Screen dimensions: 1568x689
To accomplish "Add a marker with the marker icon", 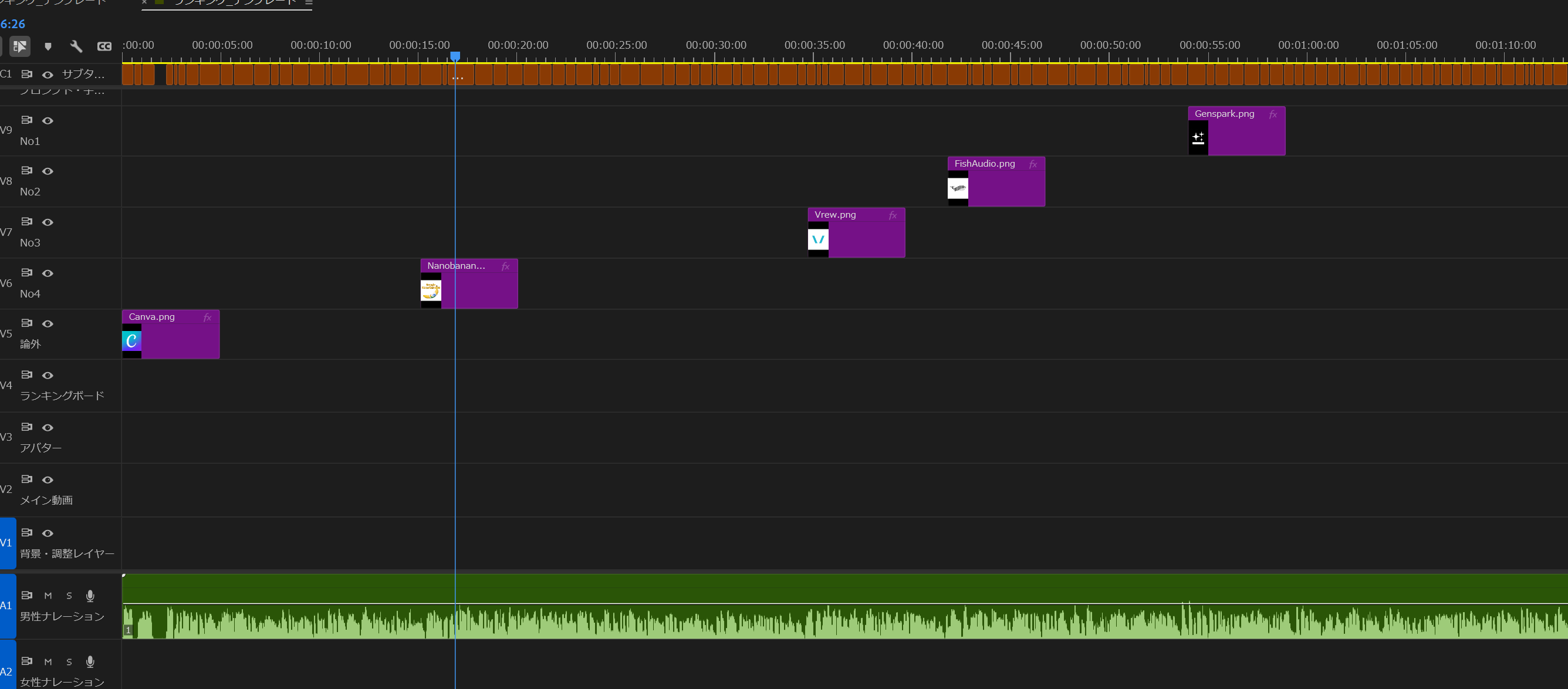I will click(48, 46).
